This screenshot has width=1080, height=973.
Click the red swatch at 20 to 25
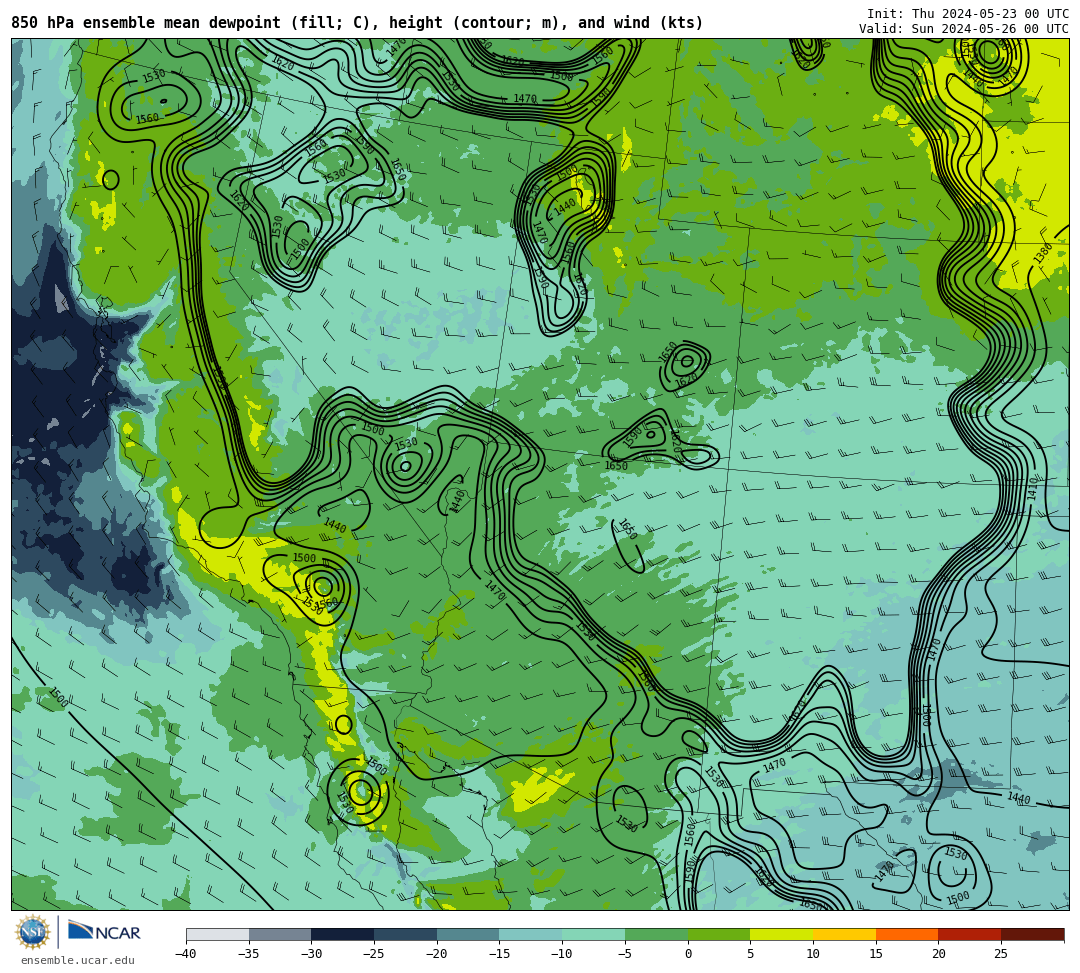tap(970, 934)
